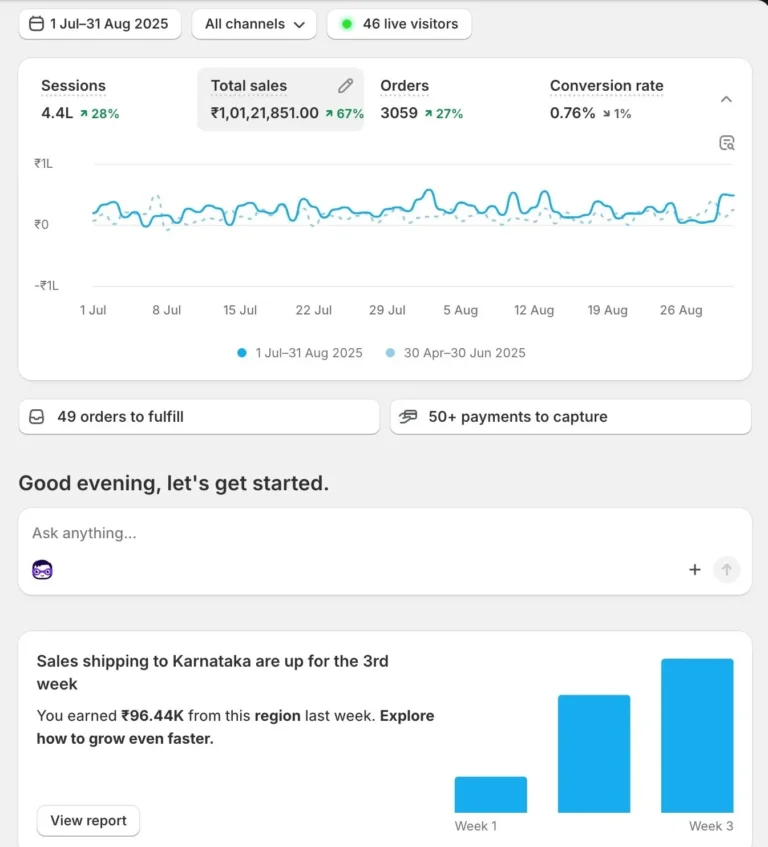
Task: Select the Orders metric tab
Action: click(420, 99)
